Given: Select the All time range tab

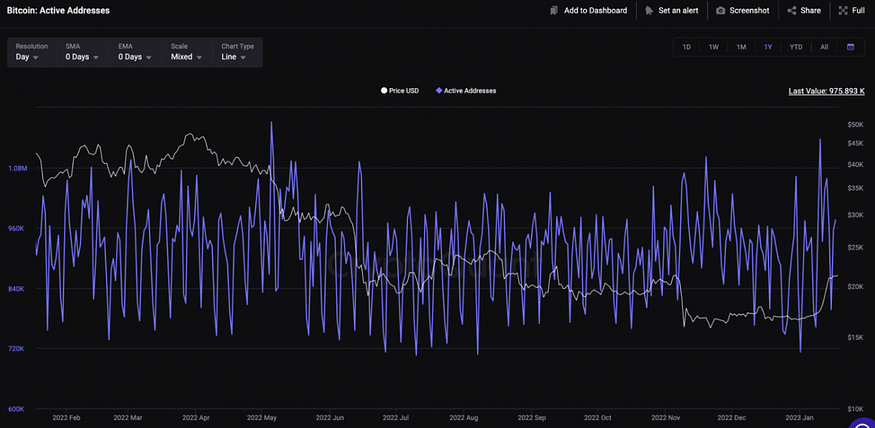Looking at the screenshot, I should tap(824, 47).
